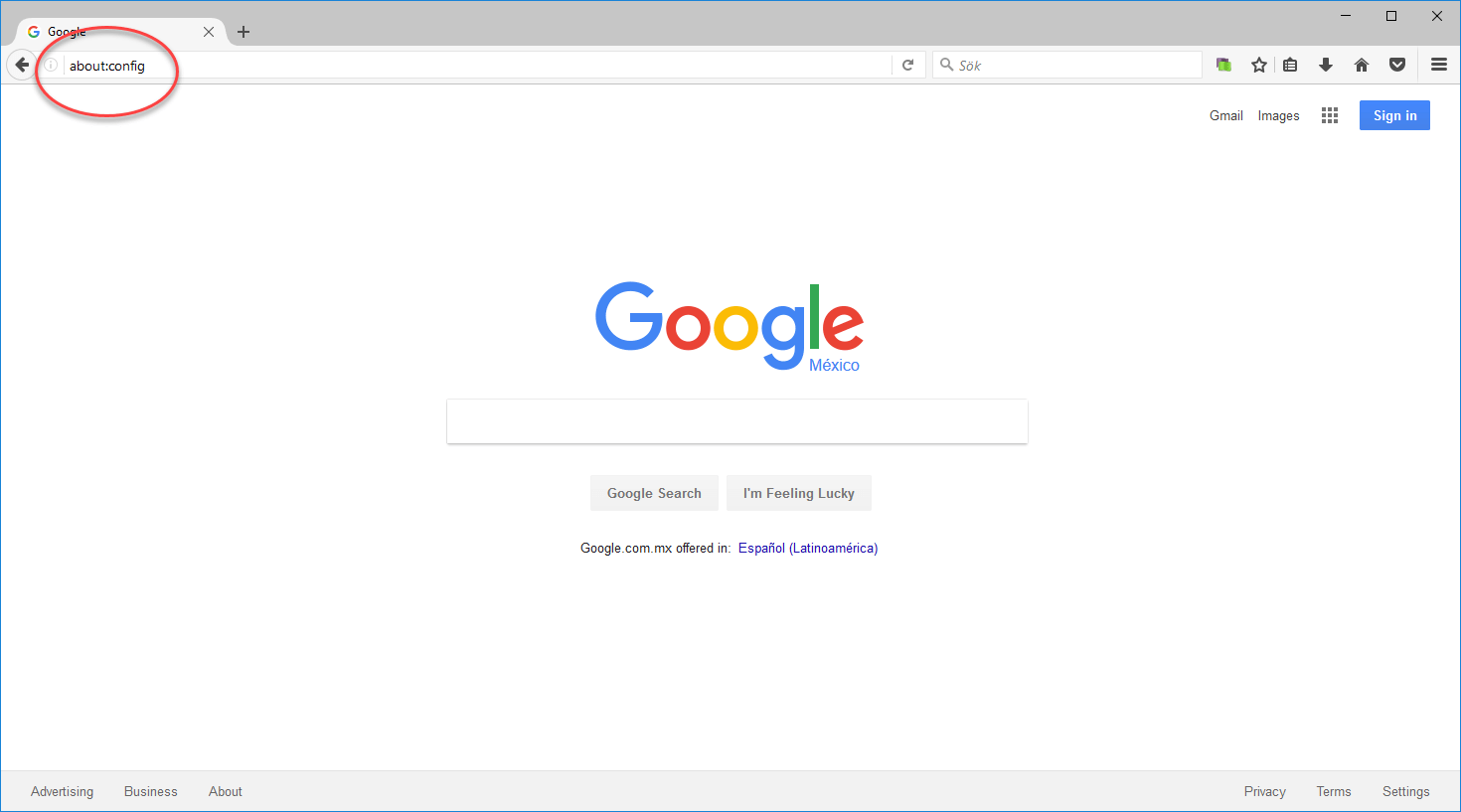Open a new tab with the plus button
This screenshot has width=1461, height=812.
pos(243,32)
